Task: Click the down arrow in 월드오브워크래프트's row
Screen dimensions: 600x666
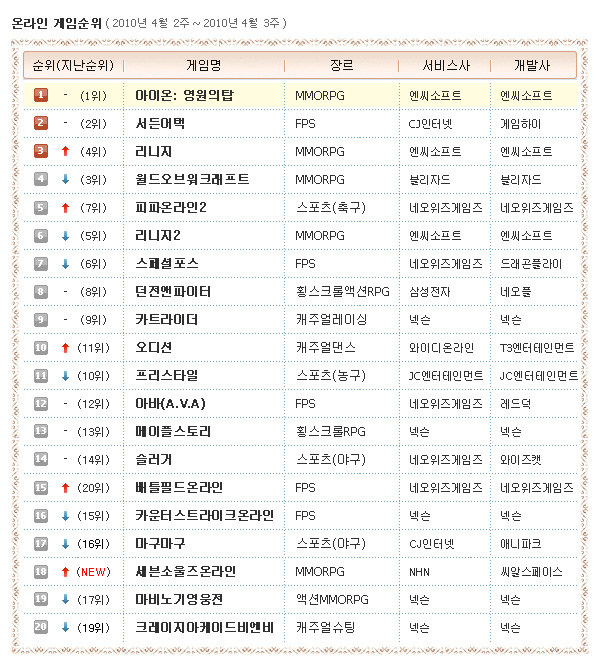Action: (x=65, y=179)
